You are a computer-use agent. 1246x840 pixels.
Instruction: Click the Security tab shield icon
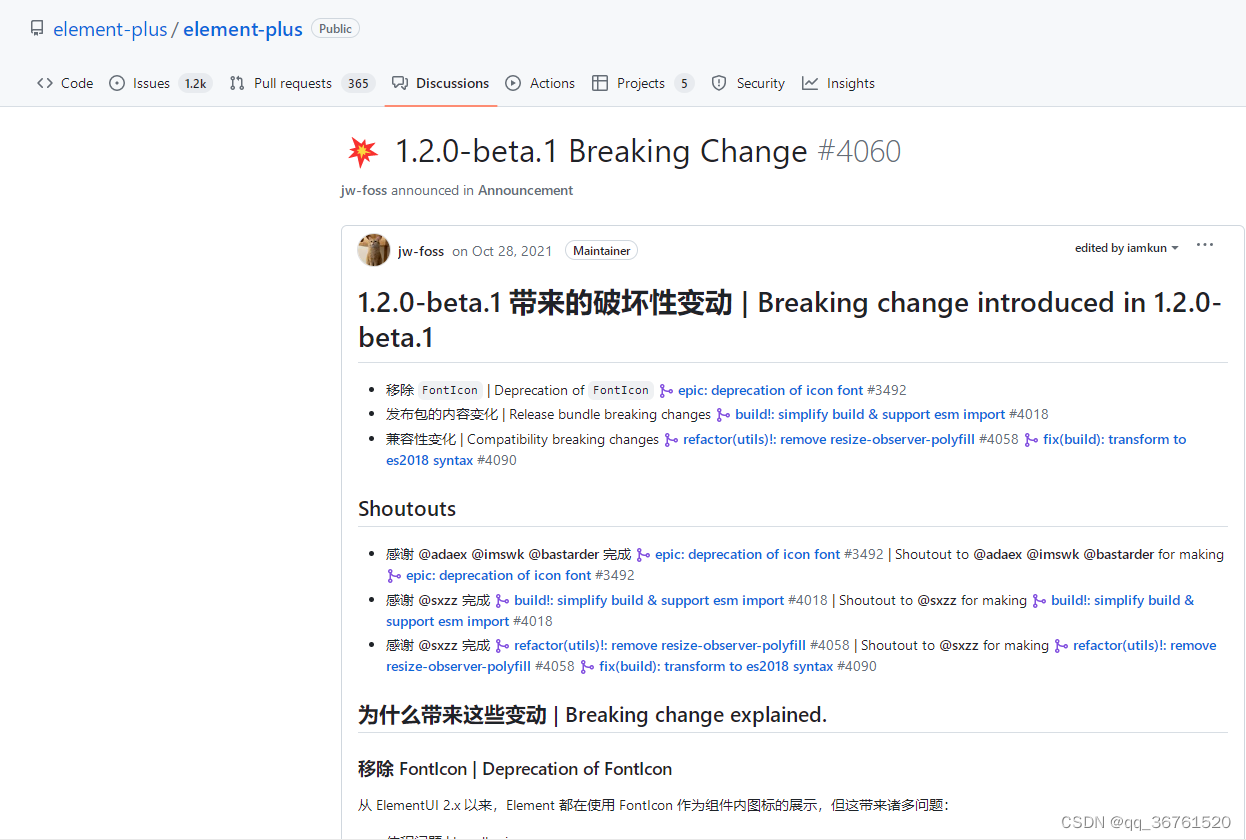click(x=719, y=83)
